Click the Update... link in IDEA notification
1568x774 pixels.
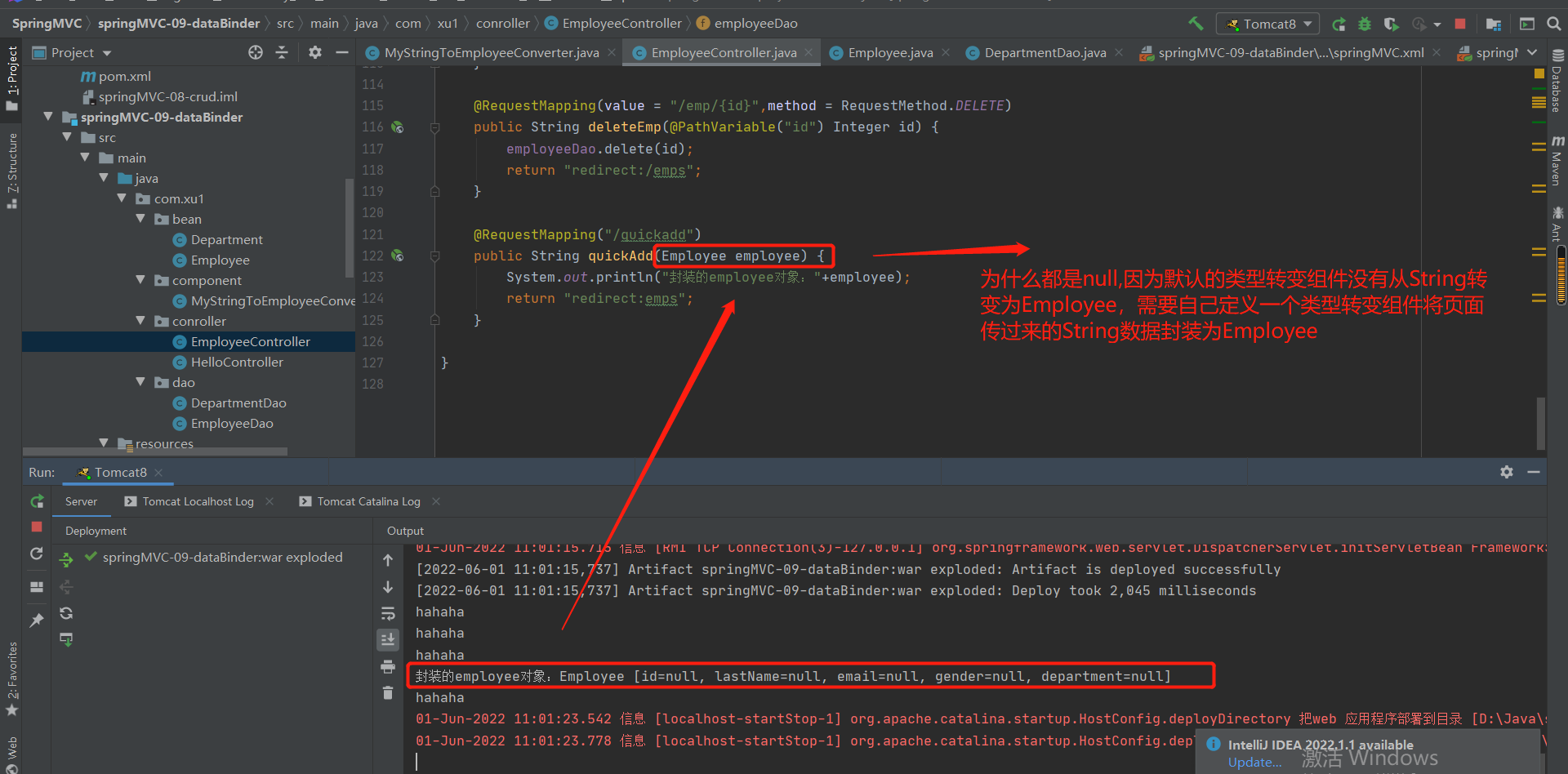click(1255, 762)
